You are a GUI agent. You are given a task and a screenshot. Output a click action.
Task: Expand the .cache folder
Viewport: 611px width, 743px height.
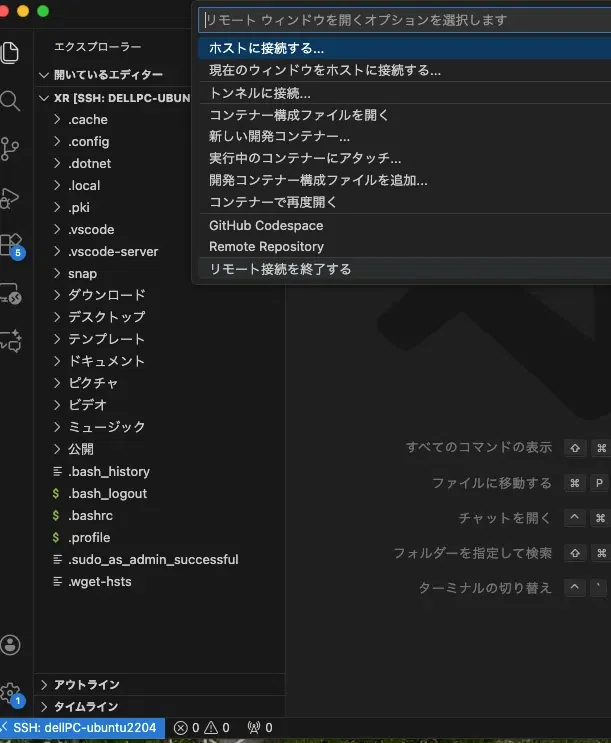click(57, 119)
